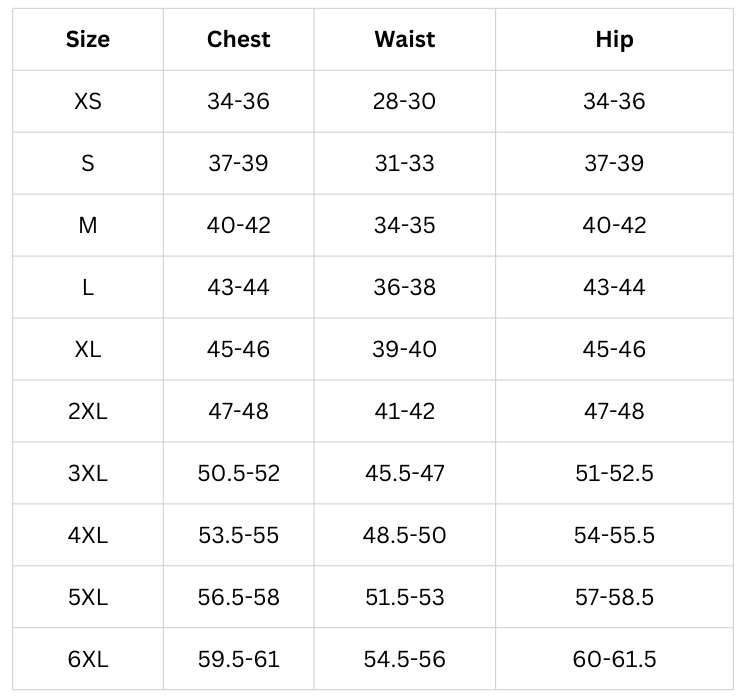Select the Hip column header

tap(614, 40)
